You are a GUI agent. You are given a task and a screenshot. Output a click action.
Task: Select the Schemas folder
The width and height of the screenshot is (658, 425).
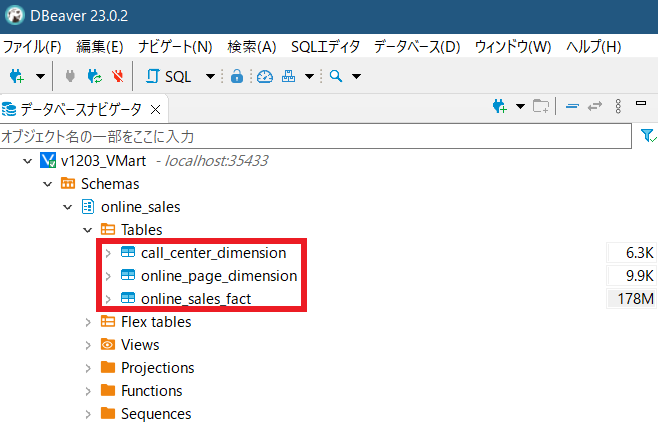click(110, 184)
